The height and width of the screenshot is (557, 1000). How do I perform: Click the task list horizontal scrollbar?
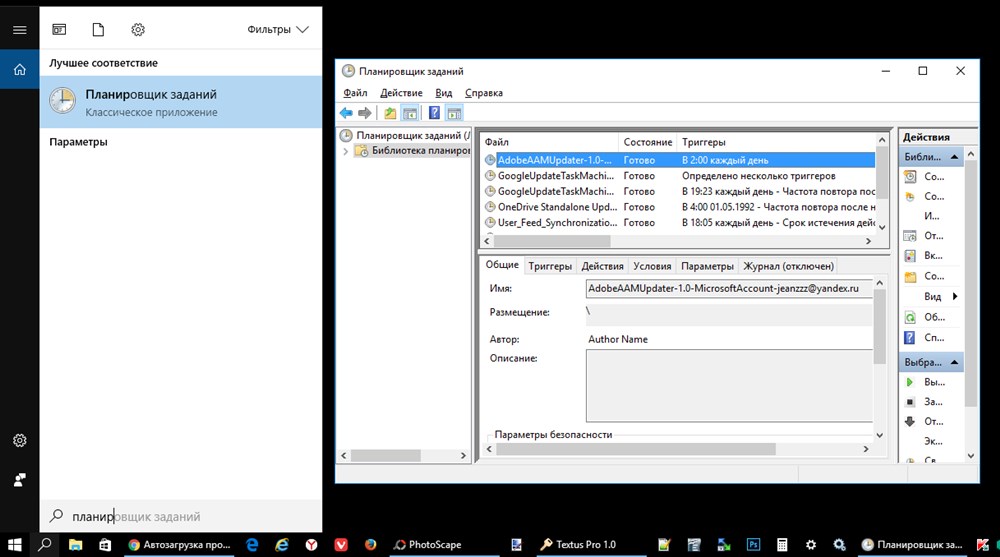pos(552,241)
